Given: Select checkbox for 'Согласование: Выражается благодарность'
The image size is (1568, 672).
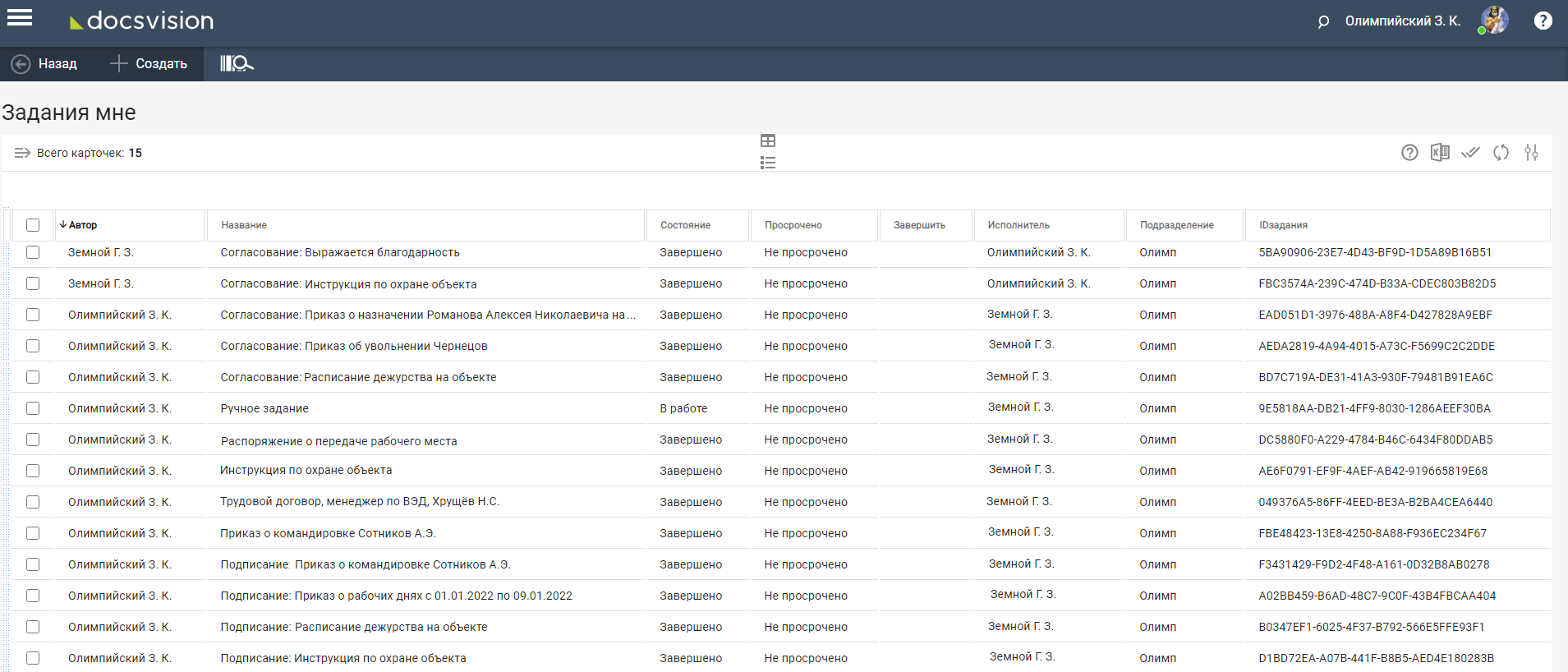Looking at the screenshot, I should coord(33,252).
